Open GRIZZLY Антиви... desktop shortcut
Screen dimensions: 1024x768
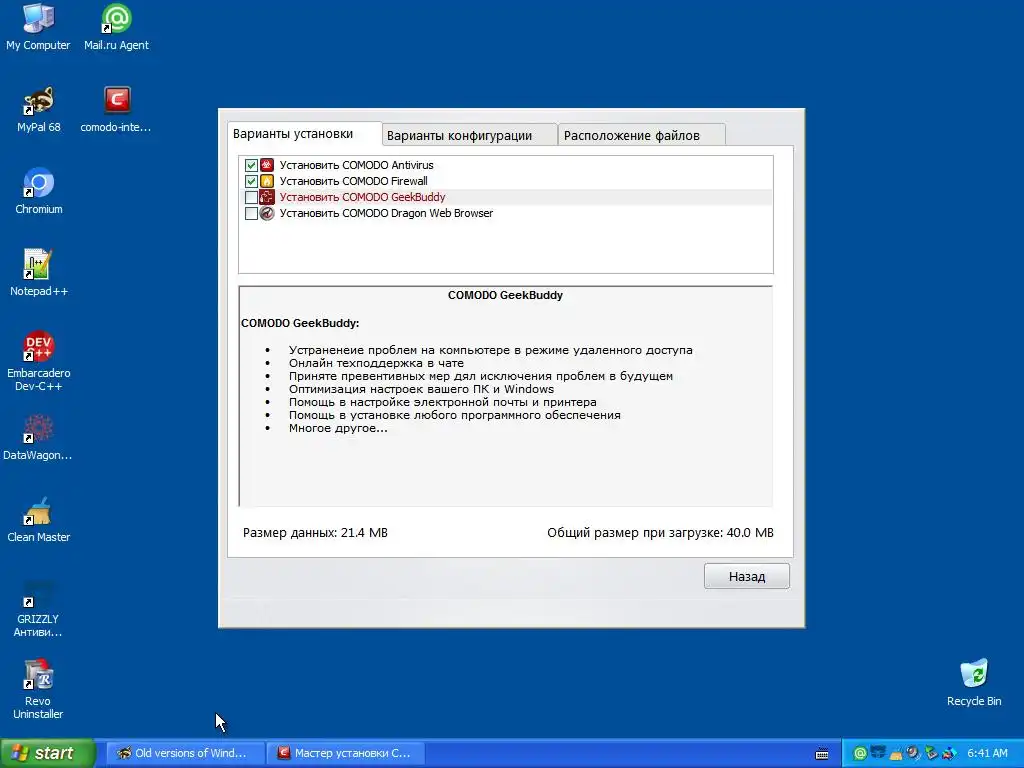point(38,609)
